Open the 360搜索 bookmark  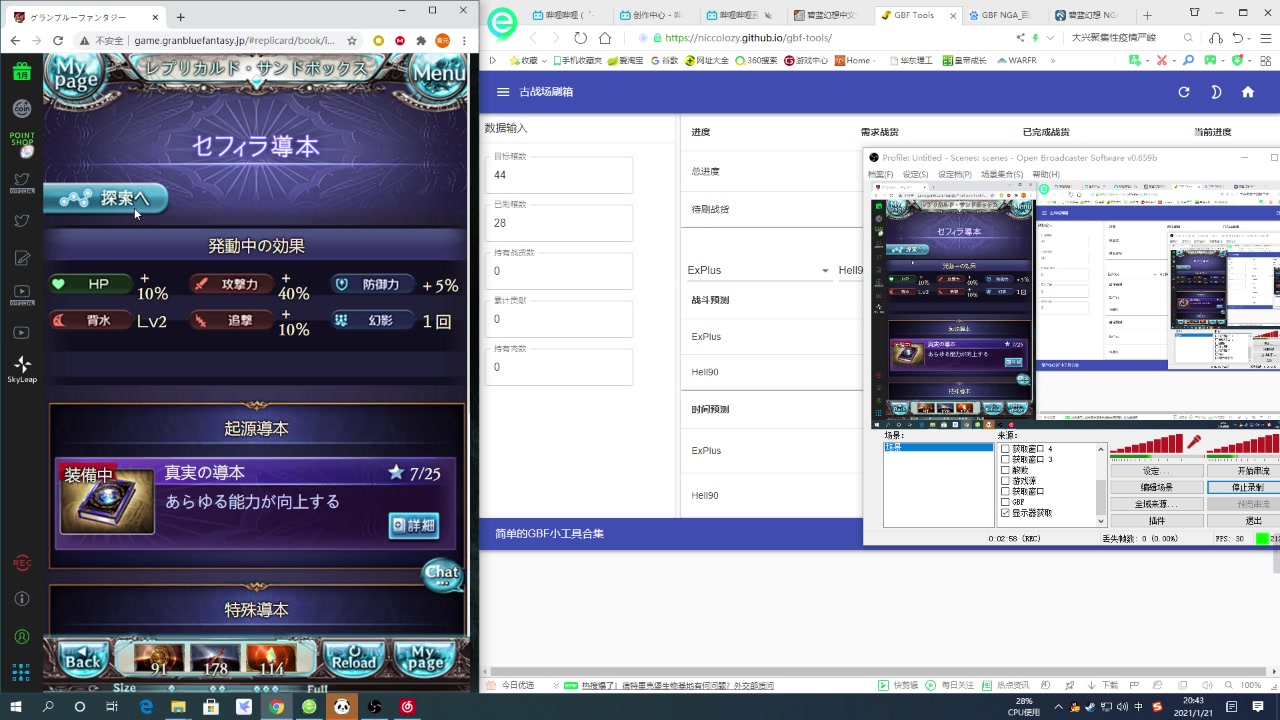[755, 60]
